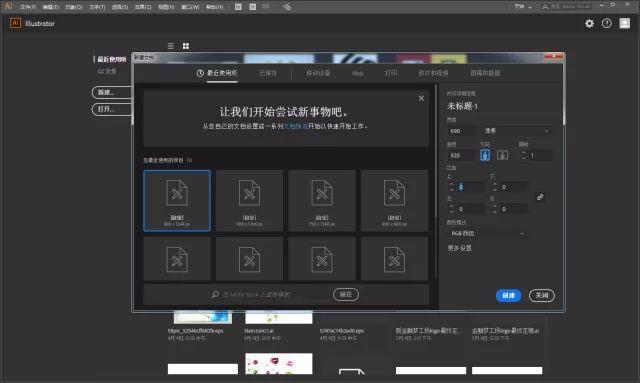
Task: Open the 窗口(W) menu
Action: (190, 7)
